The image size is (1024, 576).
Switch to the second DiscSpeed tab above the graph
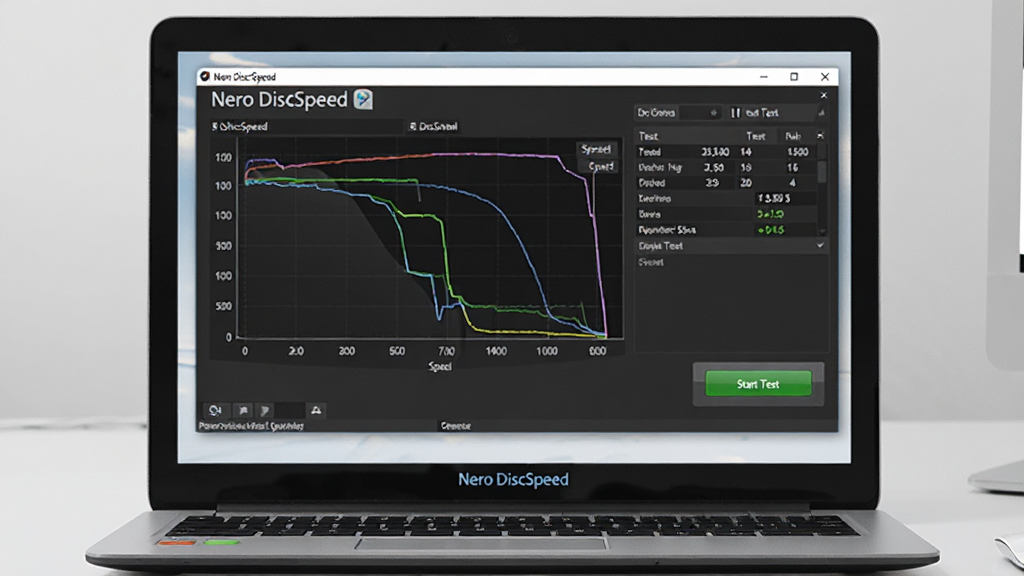(434, 126)
